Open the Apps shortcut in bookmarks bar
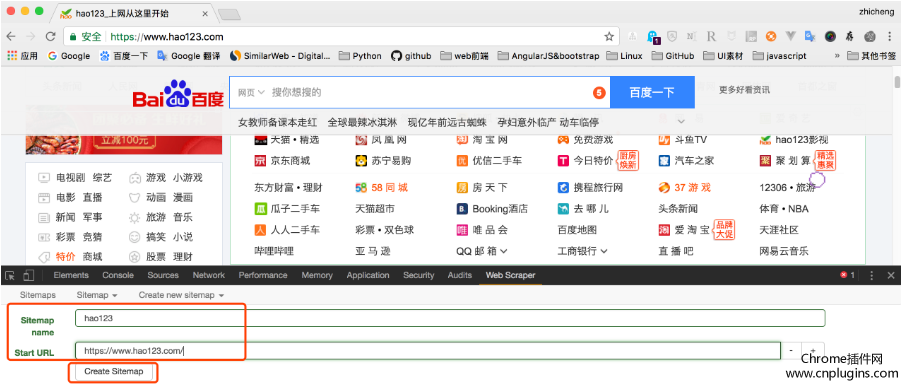Screen dimensions: 903x386 point(22,56)
